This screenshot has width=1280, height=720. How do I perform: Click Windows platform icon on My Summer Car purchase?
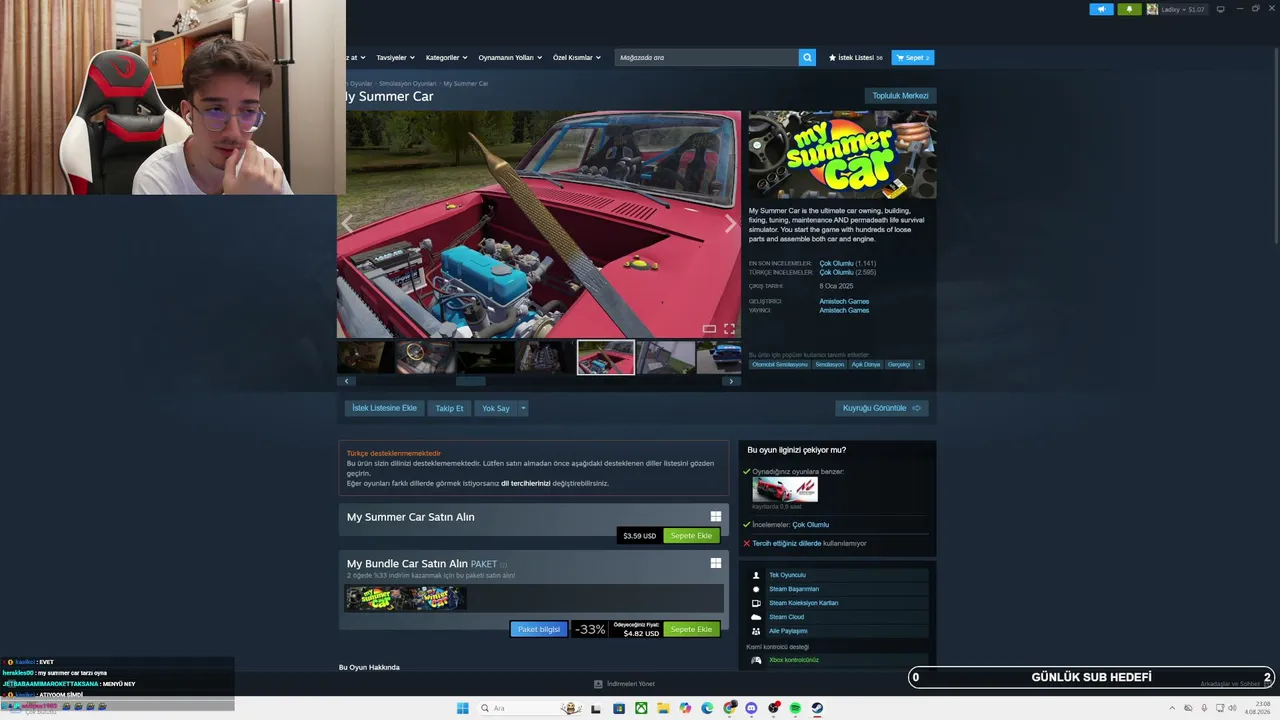(716, 517)
